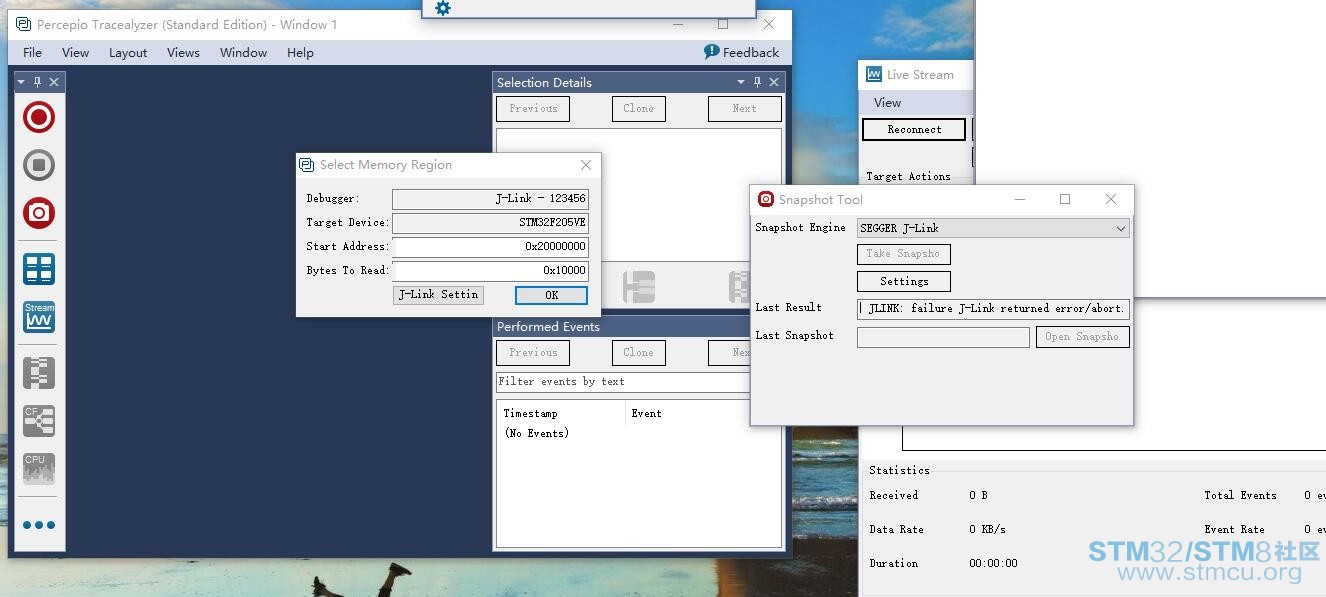Confirm memory region with OK

pyautogui.click(x=551, y=295)
